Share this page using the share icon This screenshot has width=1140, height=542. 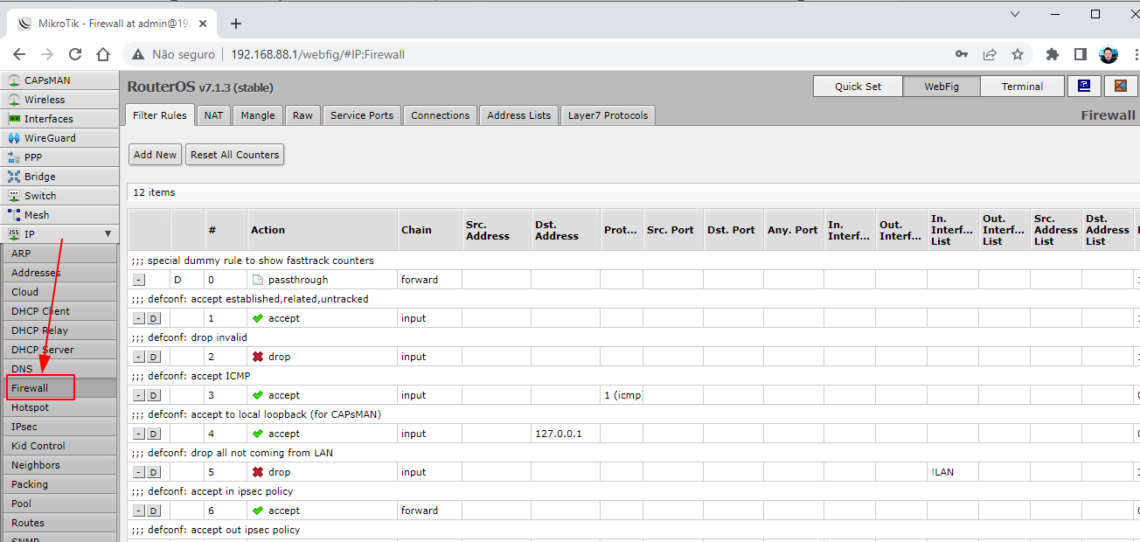click(990, 54)
